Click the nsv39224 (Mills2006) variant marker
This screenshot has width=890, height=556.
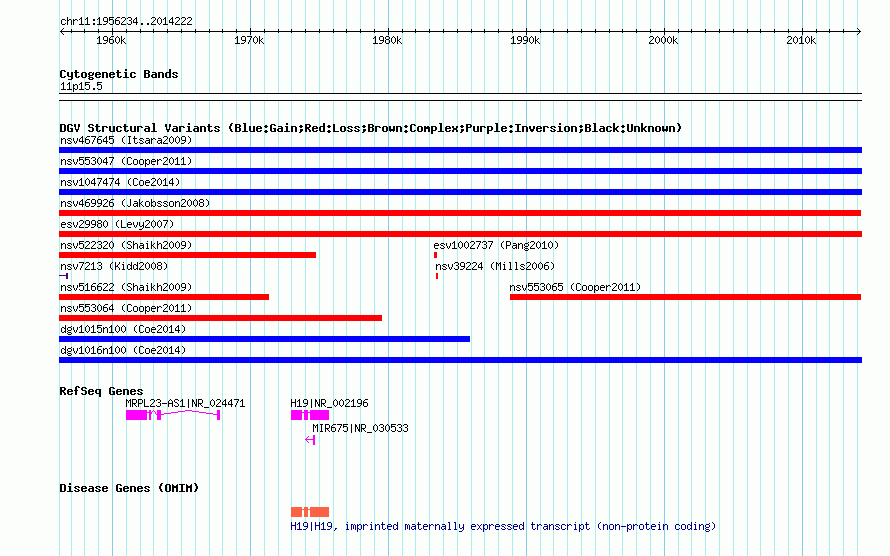tap(436, 276)
